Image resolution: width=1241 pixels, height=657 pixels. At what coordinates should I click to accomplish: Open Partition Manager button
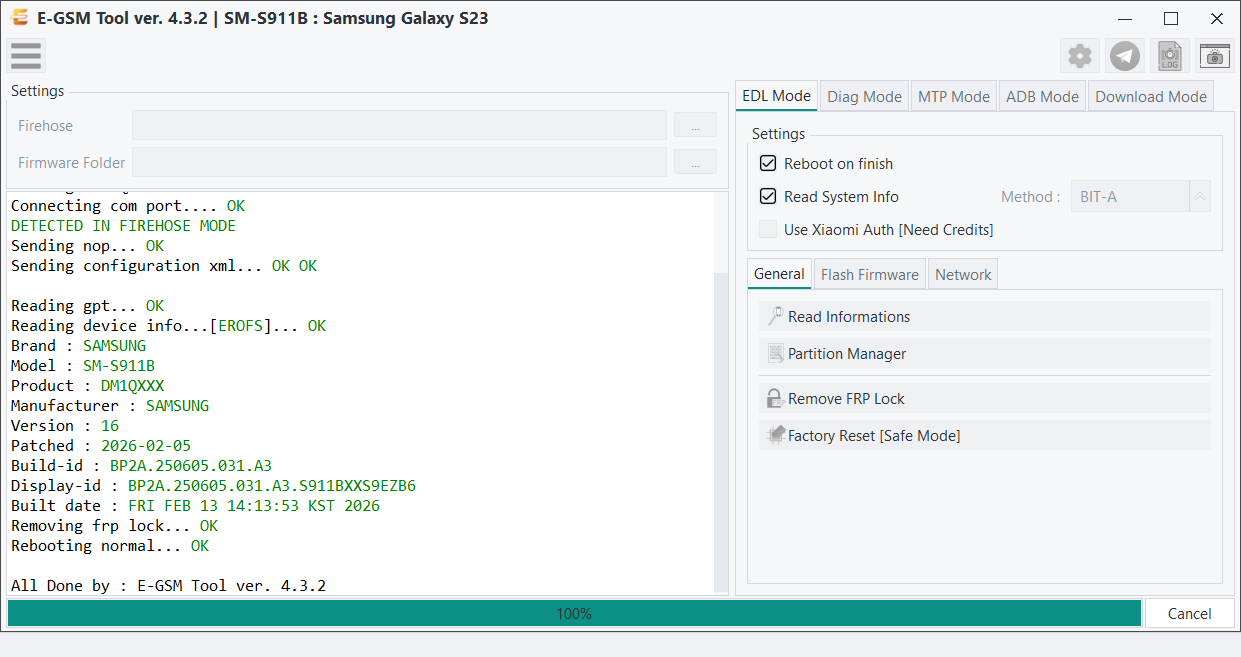pyautogui.click(x=984, y=353)
